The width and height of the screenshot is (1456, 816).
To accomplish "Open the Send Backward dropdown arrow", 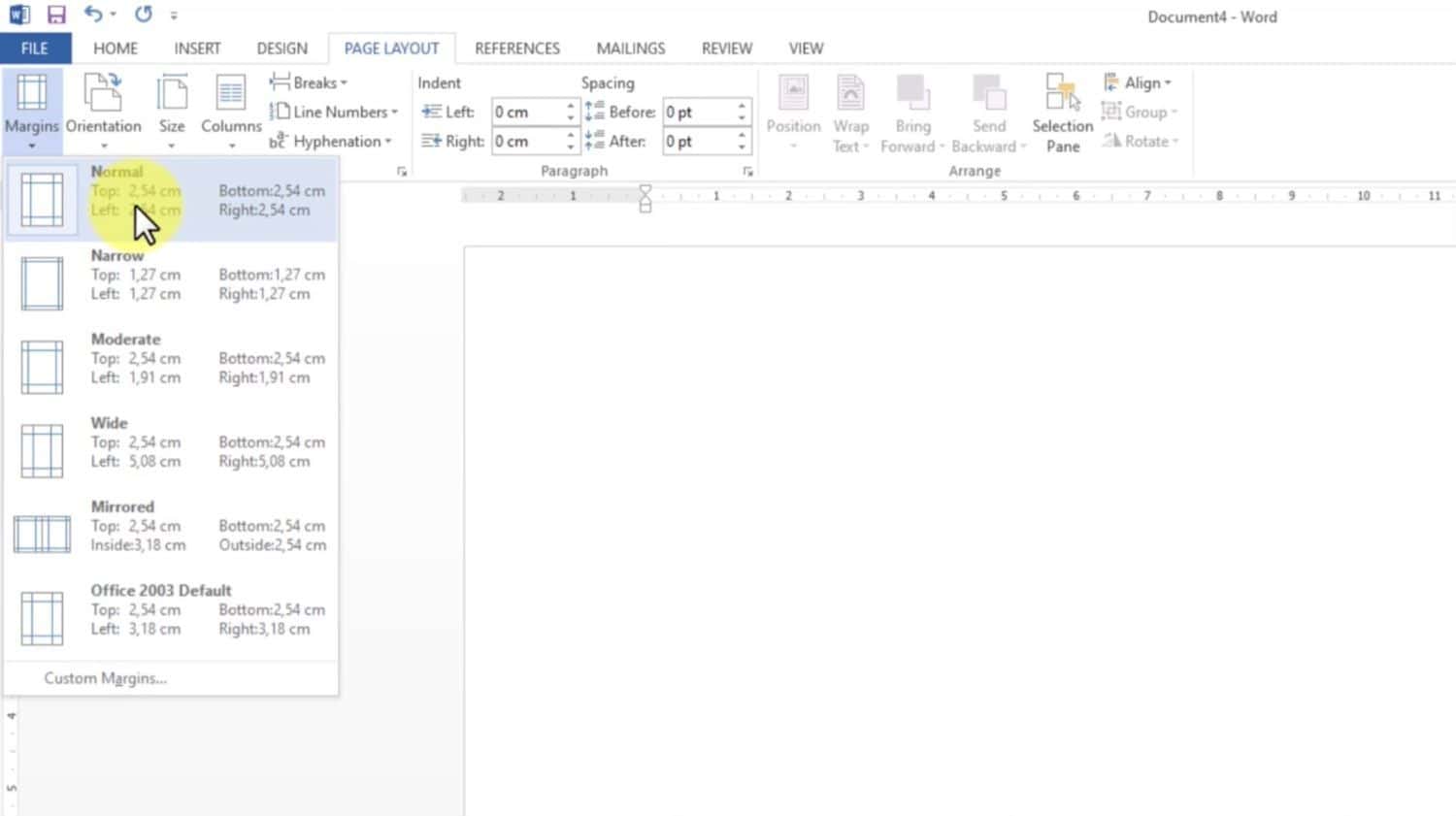I will click(x=1023, y=147).
